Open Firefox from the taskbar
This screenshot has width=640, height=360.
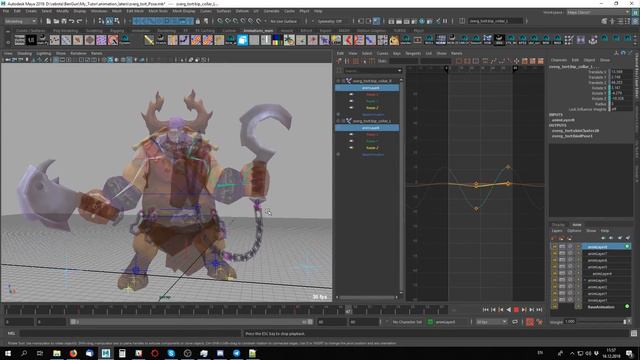pos(73,353)
